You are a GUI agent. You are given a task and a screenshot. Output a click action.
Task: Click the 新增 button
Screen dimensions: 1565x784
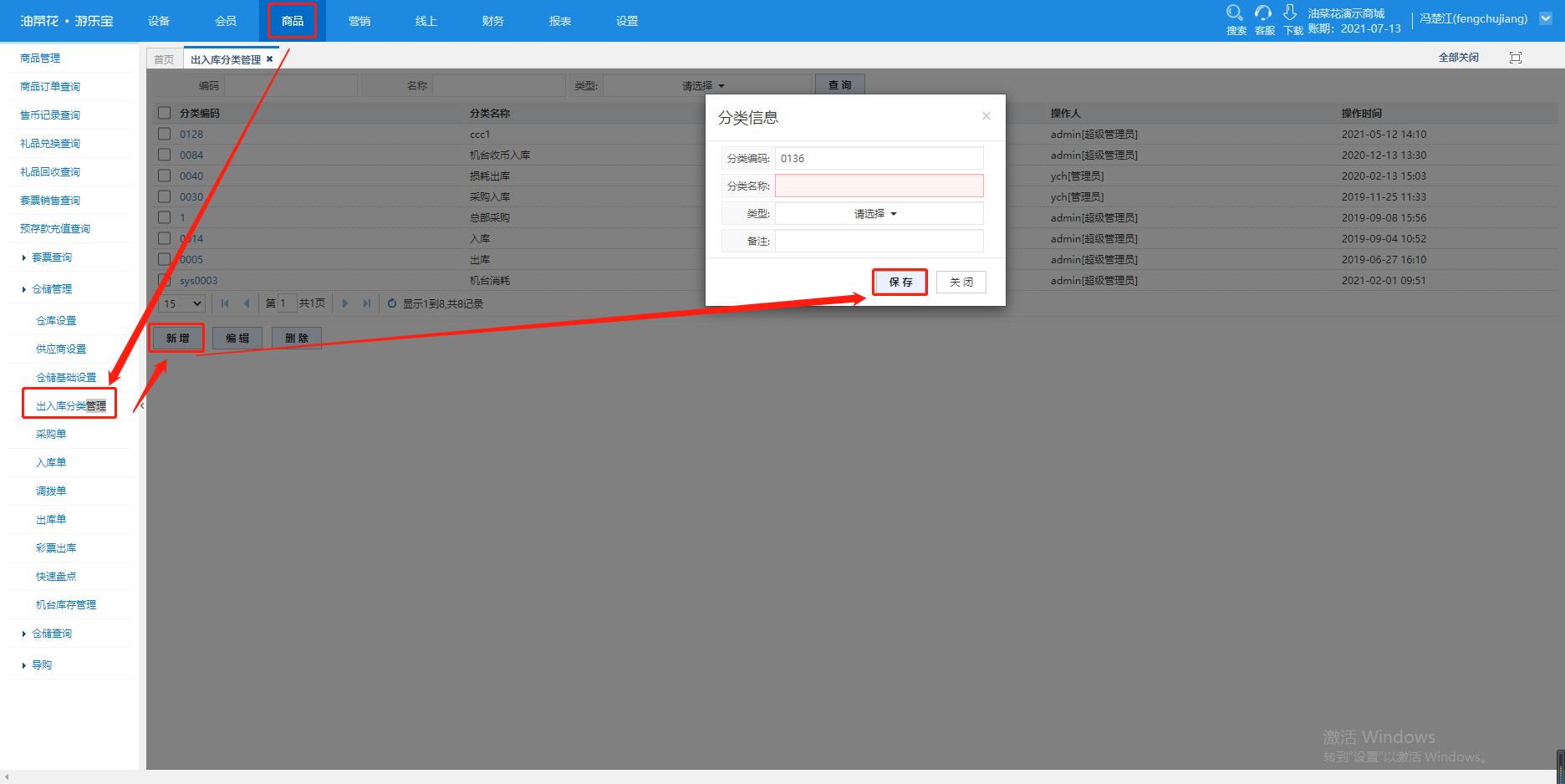pos(177,338)
